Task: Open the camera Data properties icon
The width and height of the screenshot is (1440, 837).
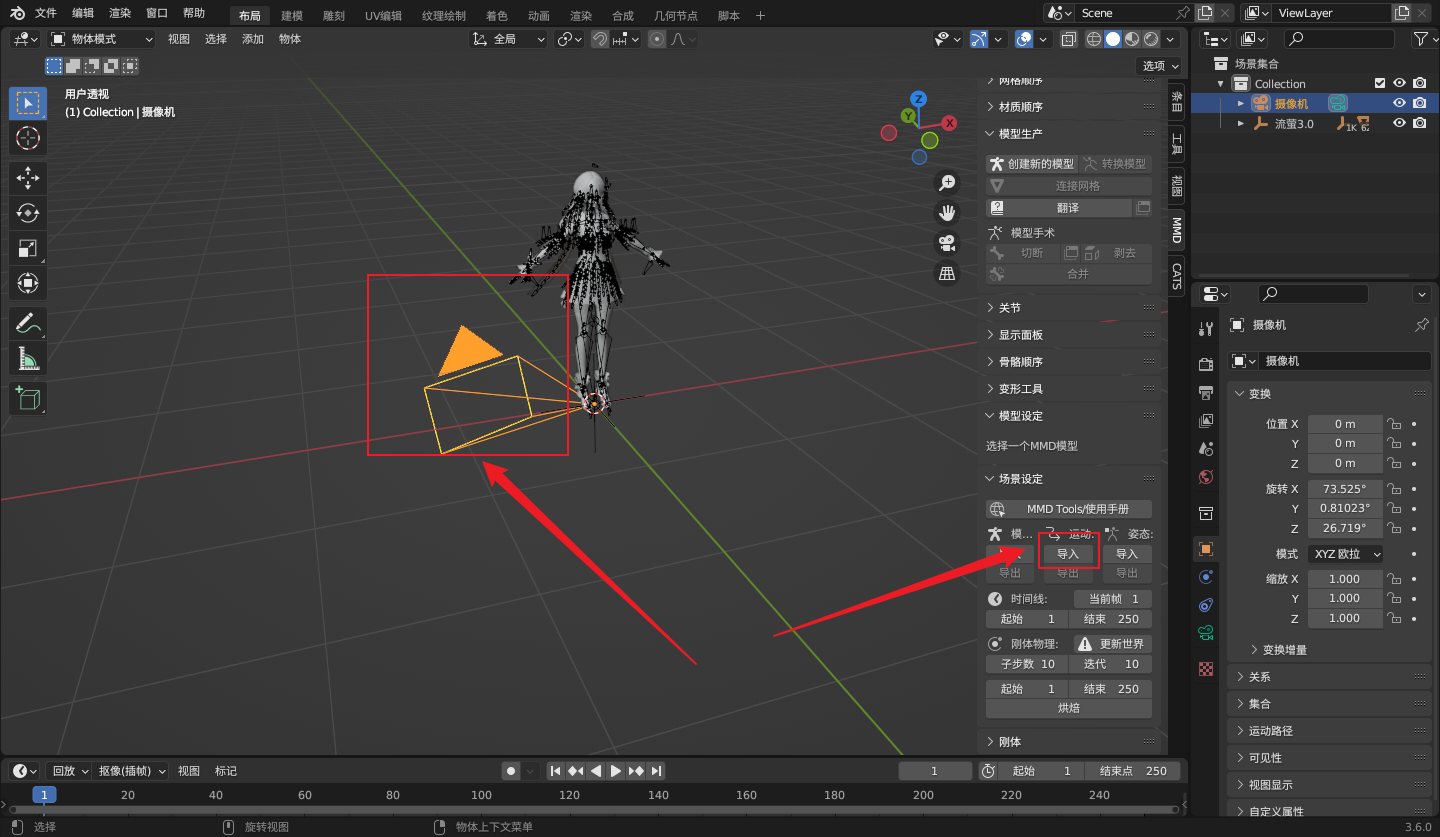Action: [1206, 633]
